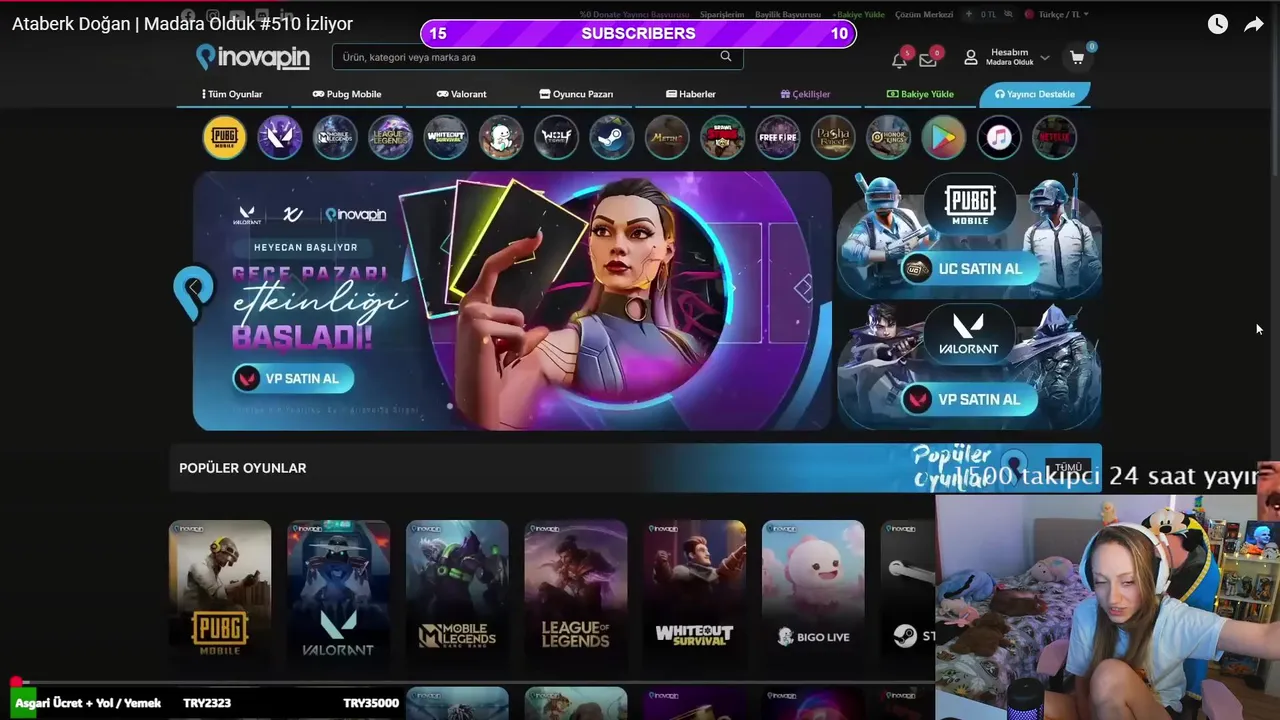The height and width of the screenshot is (720, 1280).
Task: Select the Pubg Mobile menu item
Action: point(347,94)
